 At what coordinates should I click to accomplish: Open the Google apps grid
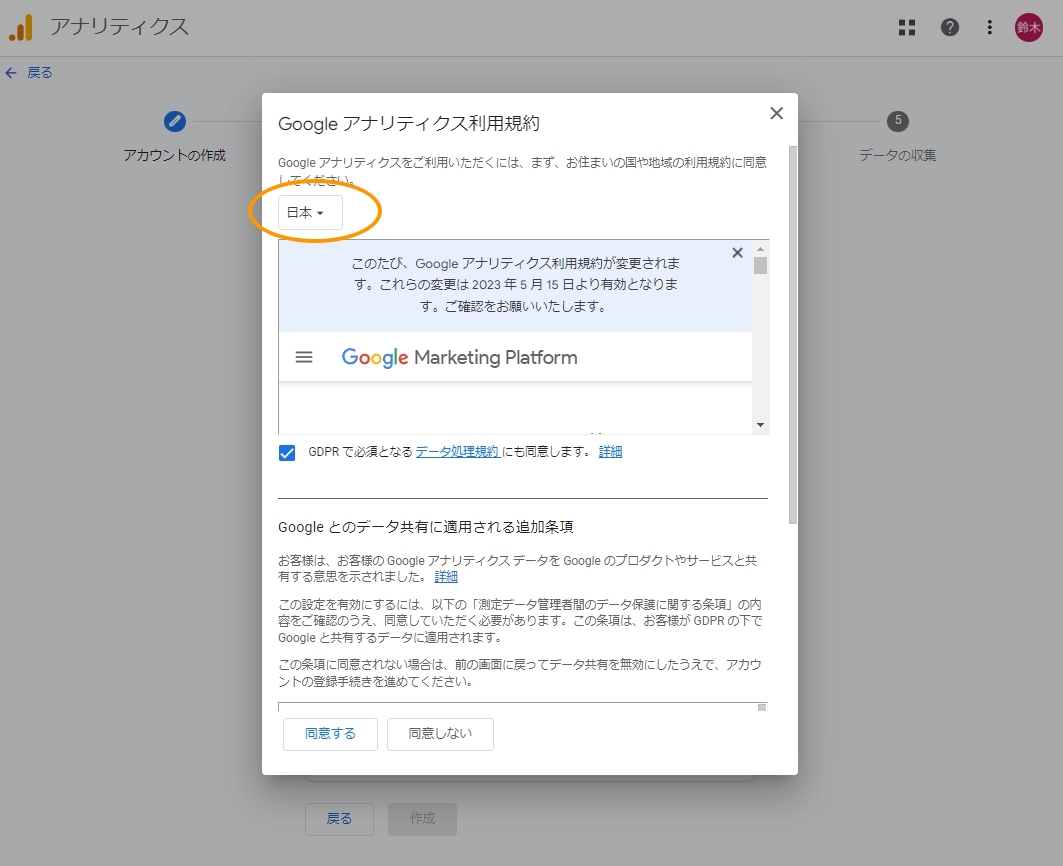pos(907,28)
